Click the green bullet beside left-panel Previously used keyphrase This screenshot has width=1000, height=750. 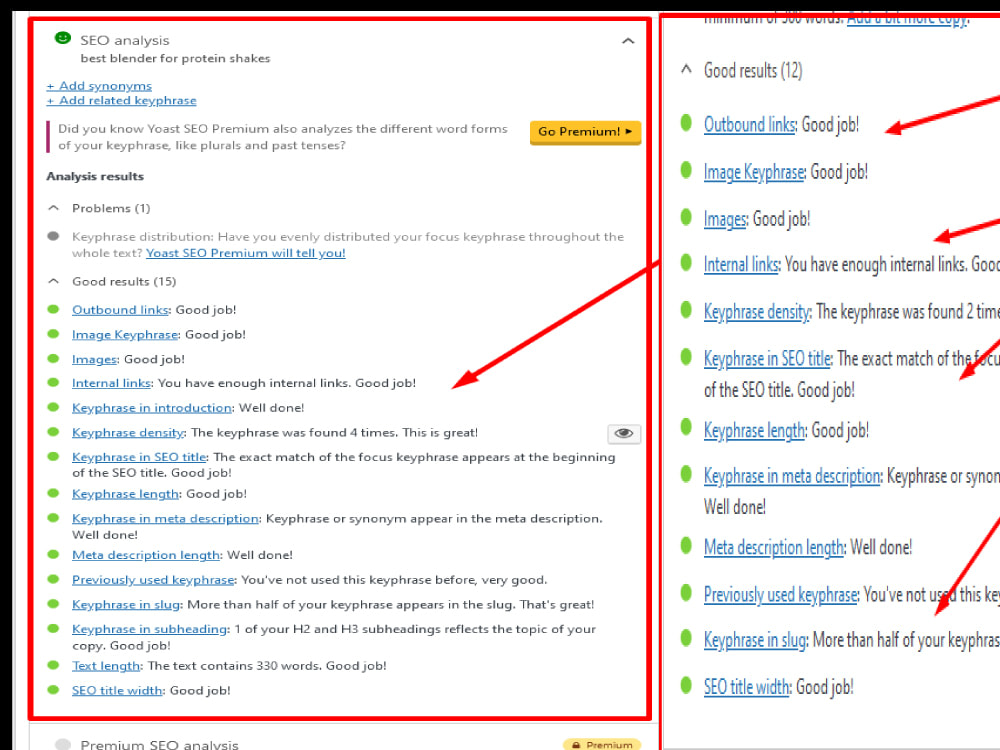click(x=54, y=580)
